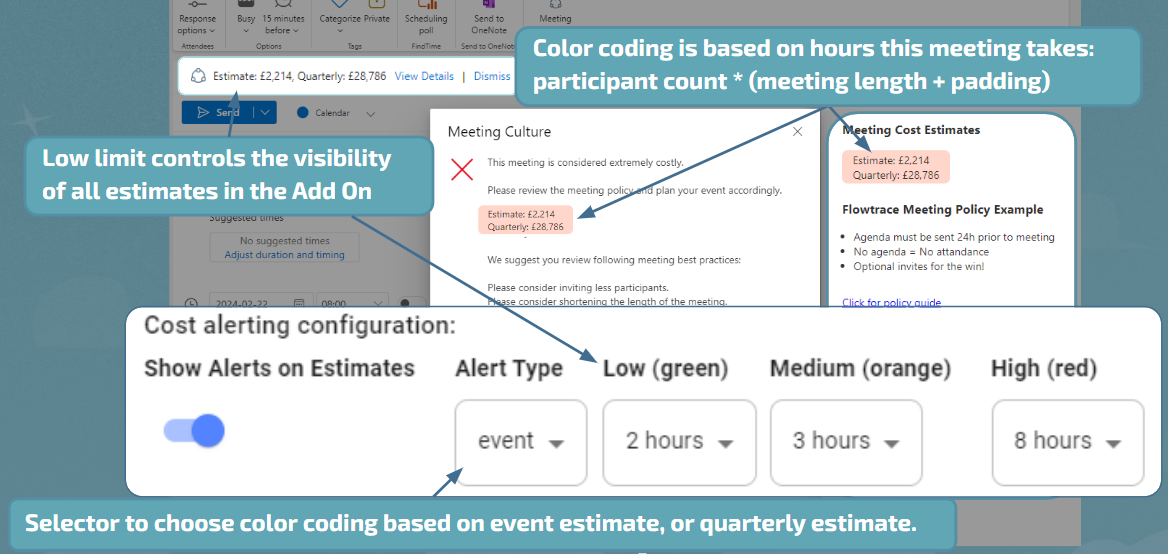Click the clock icon beside the date field
Image resolution: width=1168 pixels, height=554 pixels.
pyautogui.click(x=191, y=303)
